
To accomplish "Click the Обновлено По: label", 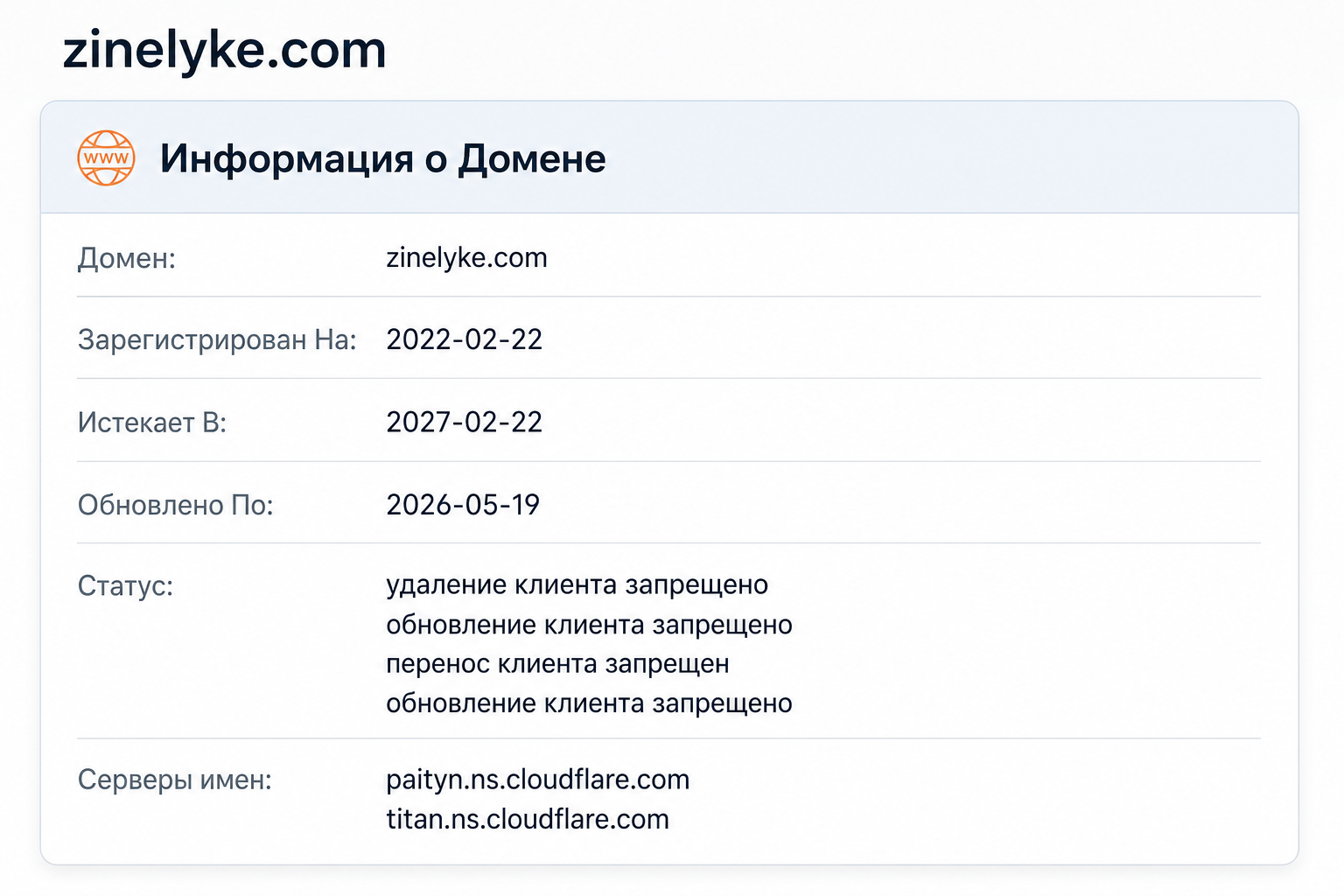I will click(x=176, y=505).
